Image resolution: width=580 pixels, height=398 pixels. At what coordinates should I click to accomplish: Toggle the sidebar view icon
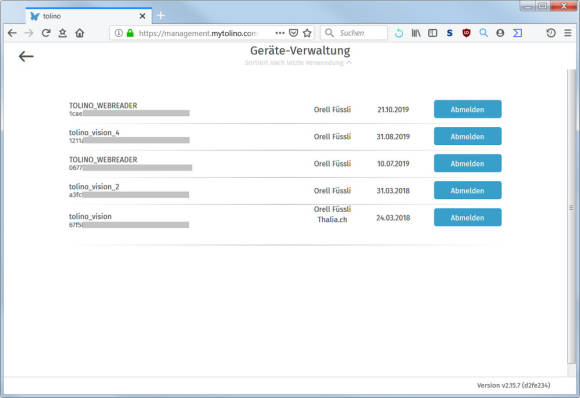click(x=432, y=33)
